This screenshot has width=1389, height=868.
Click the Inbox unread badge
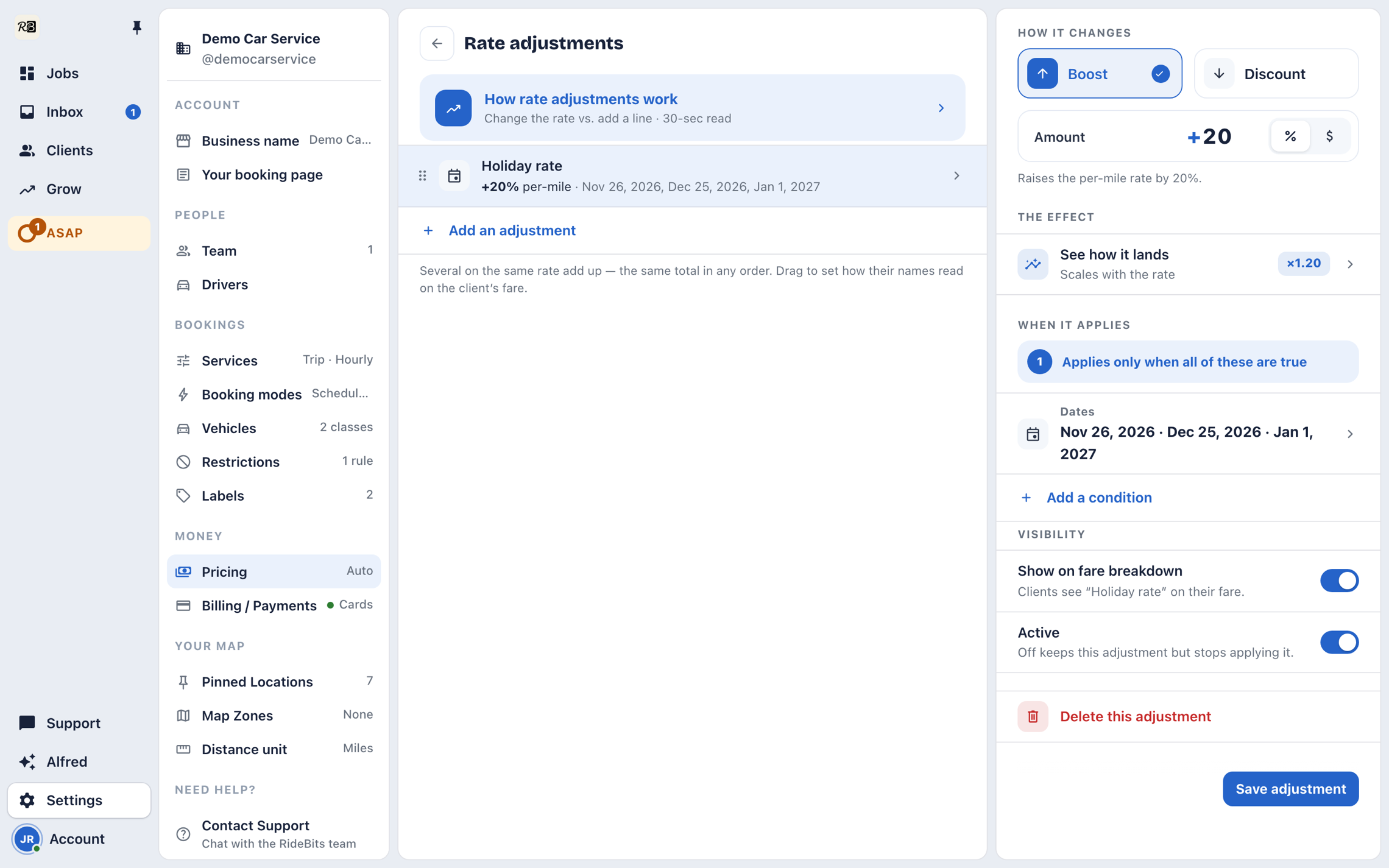133,112
